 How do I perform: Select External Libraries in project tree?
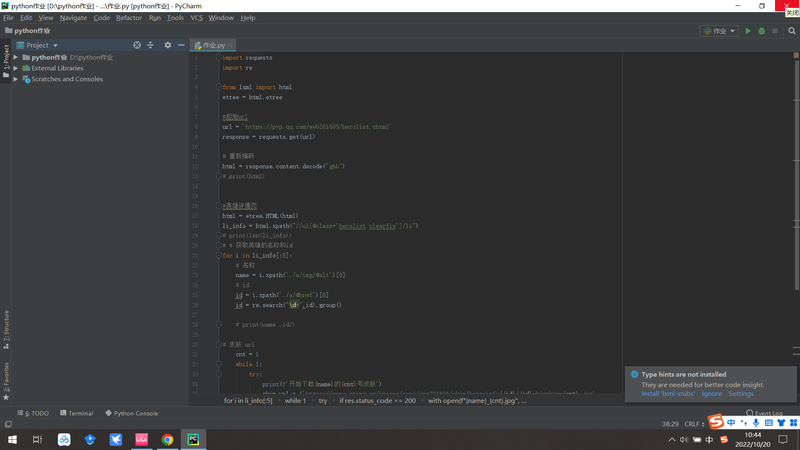[x=57, y=68]
